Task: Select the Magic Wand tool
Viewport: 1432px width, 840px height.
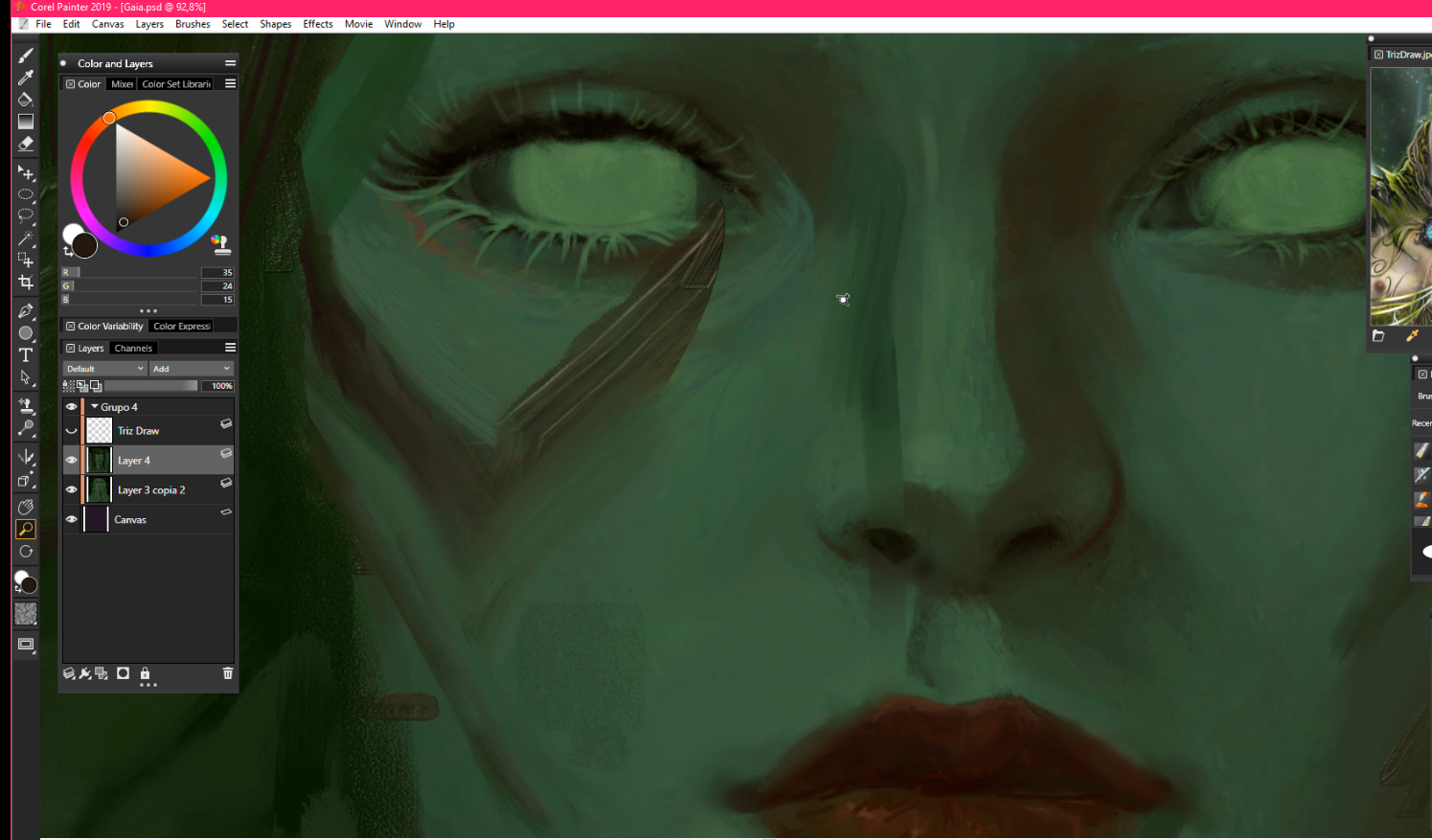Action: tap(26, 238)
